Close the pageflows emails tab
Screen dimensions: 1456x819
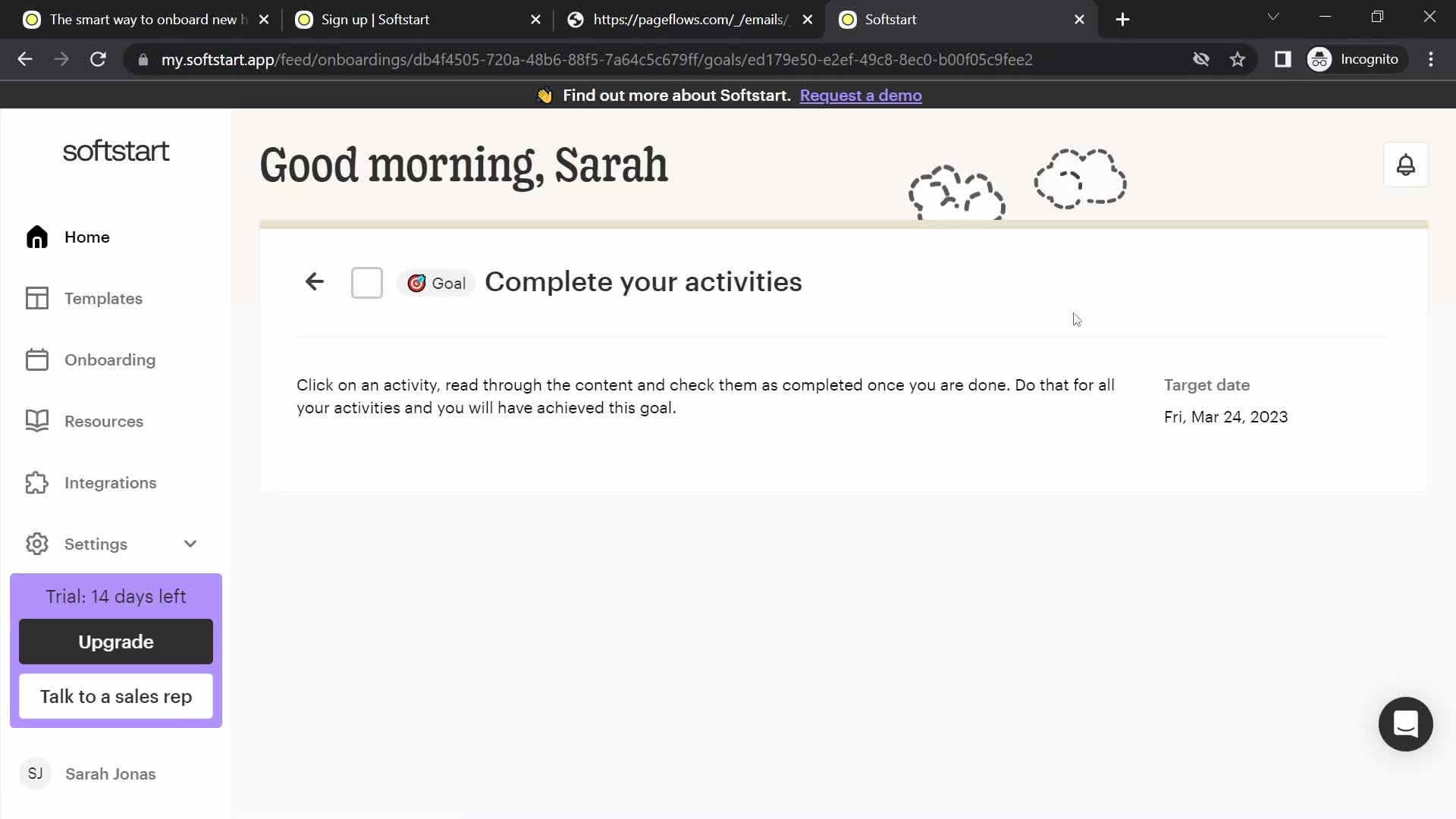coord(808,20)
